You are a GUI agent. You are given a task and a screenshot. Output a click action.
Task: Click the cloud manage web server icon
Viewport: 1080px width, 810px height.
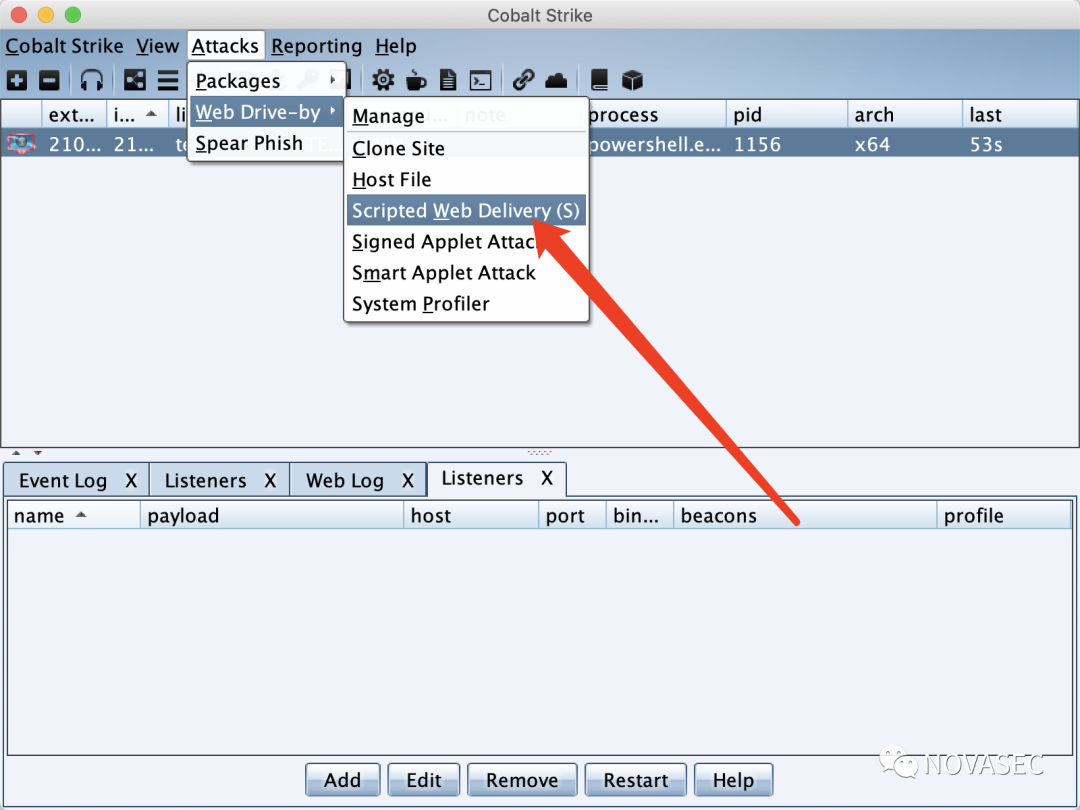click(x=556, y=81)
